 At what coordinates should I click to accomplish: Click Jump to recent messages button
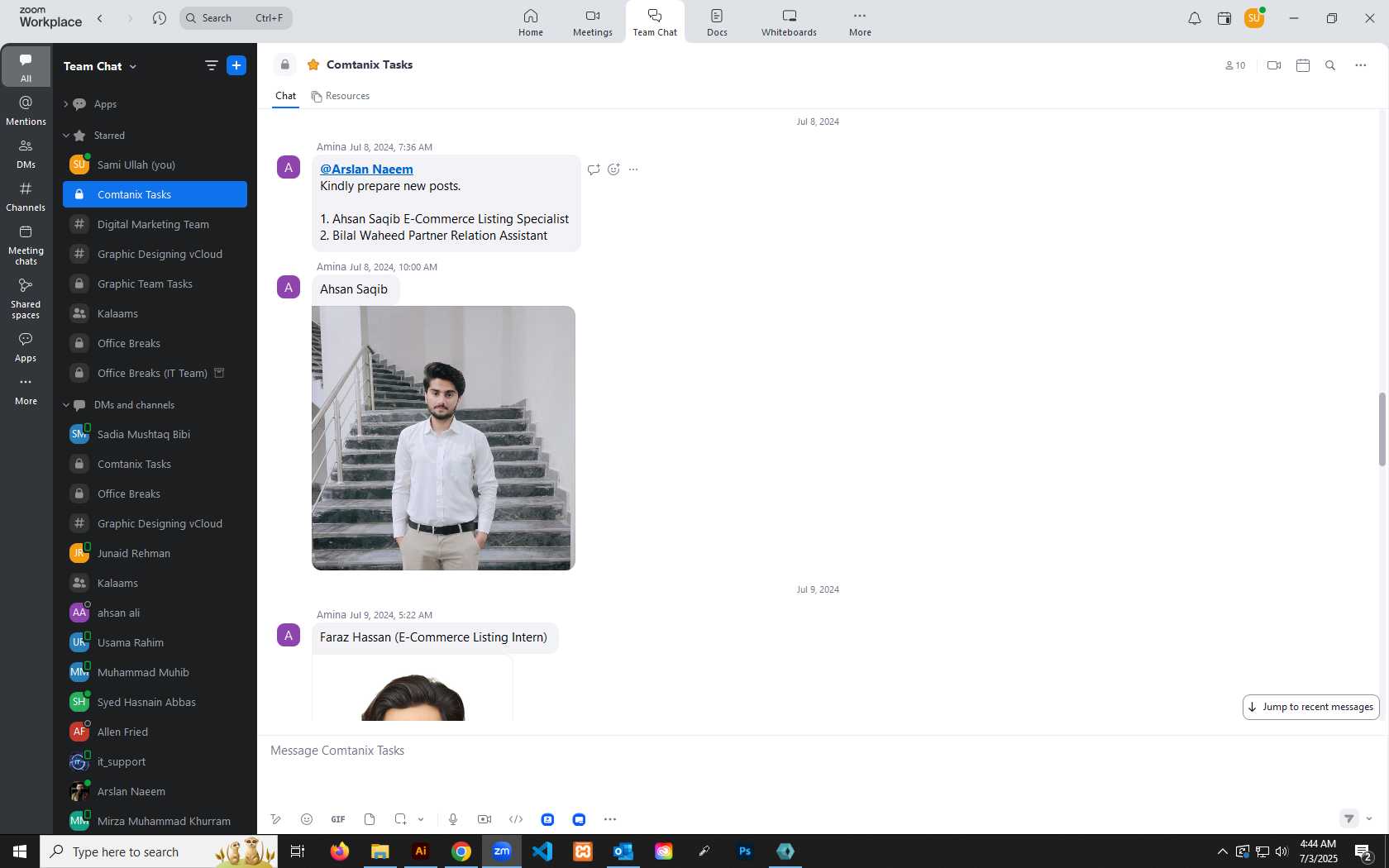[x=1310, y=707]
